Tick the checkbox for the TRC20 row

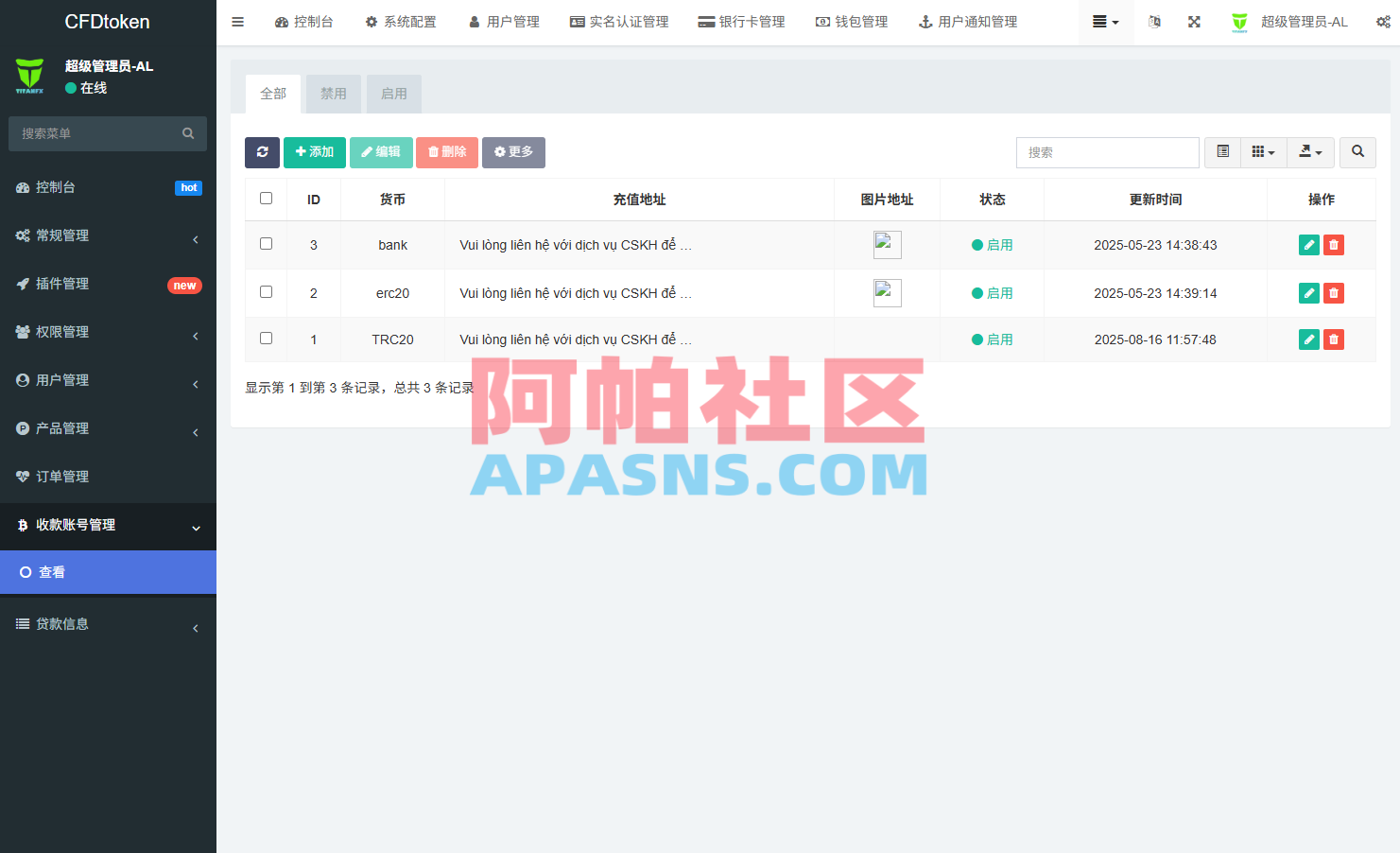(x=266, y=339)
